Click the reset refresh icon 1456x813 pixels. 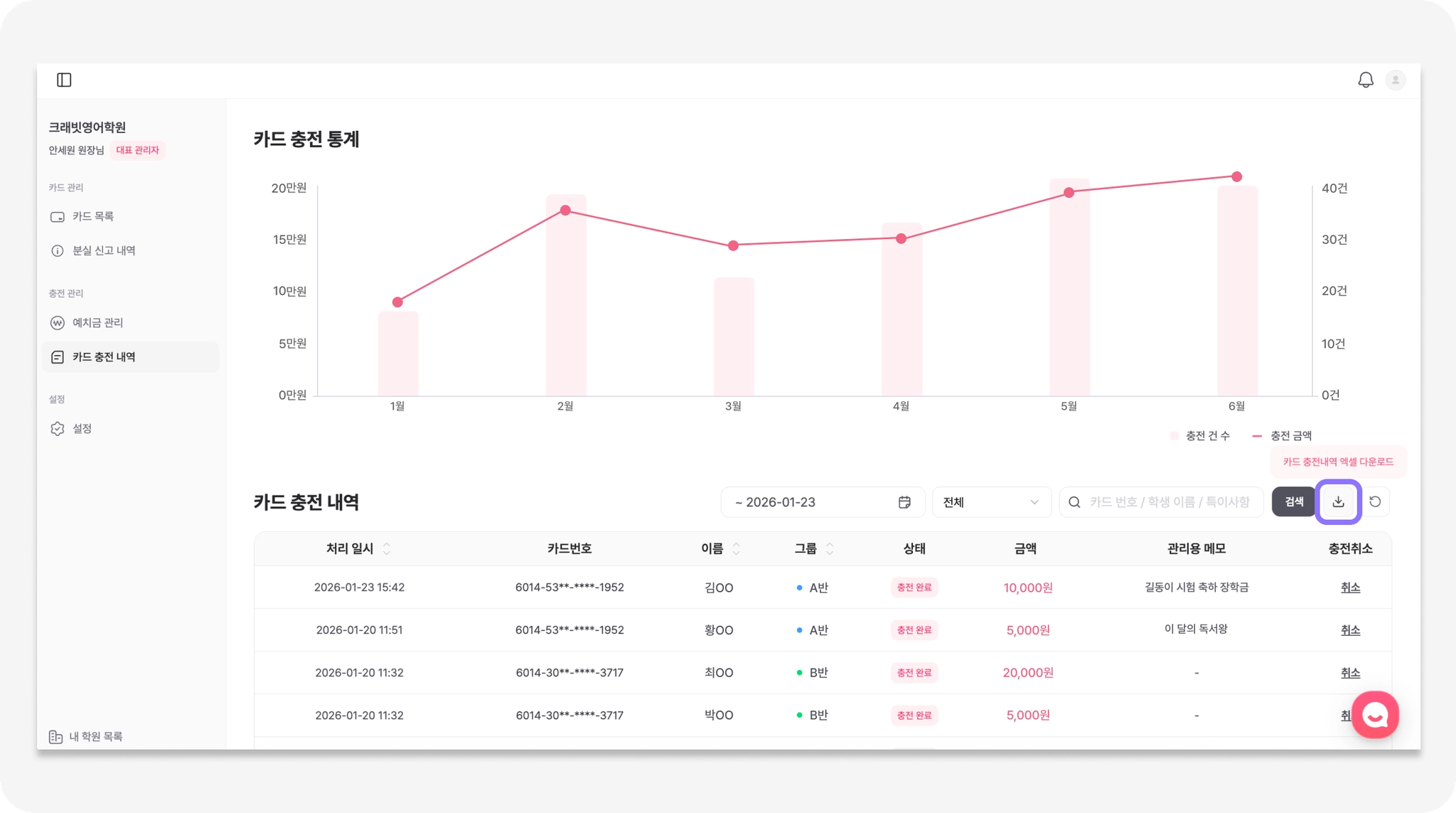[x=1375, y=501]
